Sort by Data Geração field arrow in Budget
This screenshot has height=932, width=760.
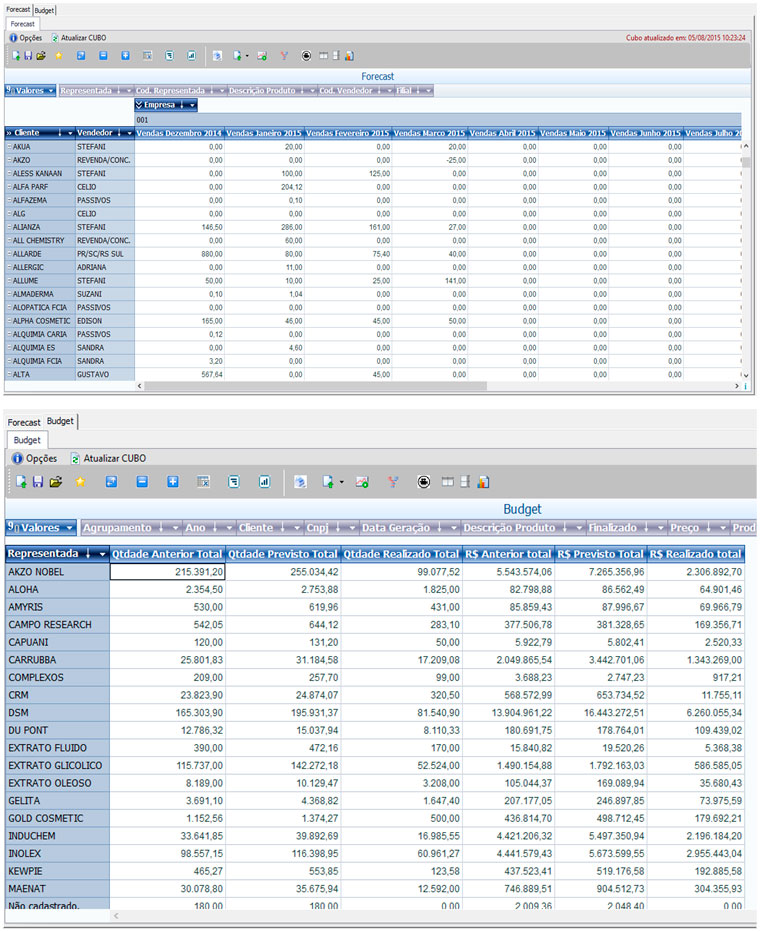click(439, 527)
